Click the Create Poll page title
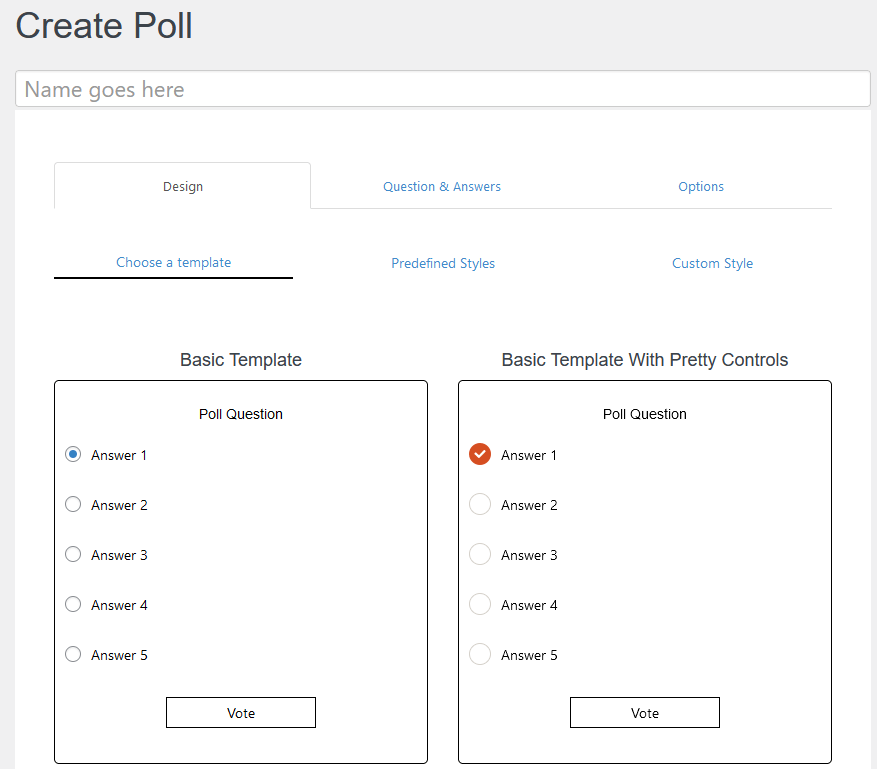Screen dimensions: 877x769 104,26
